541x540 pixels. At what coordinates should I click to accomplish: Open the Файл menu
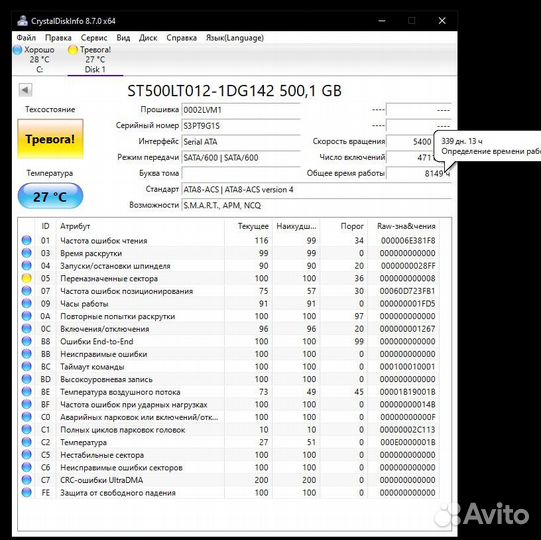tap(26, 38)
